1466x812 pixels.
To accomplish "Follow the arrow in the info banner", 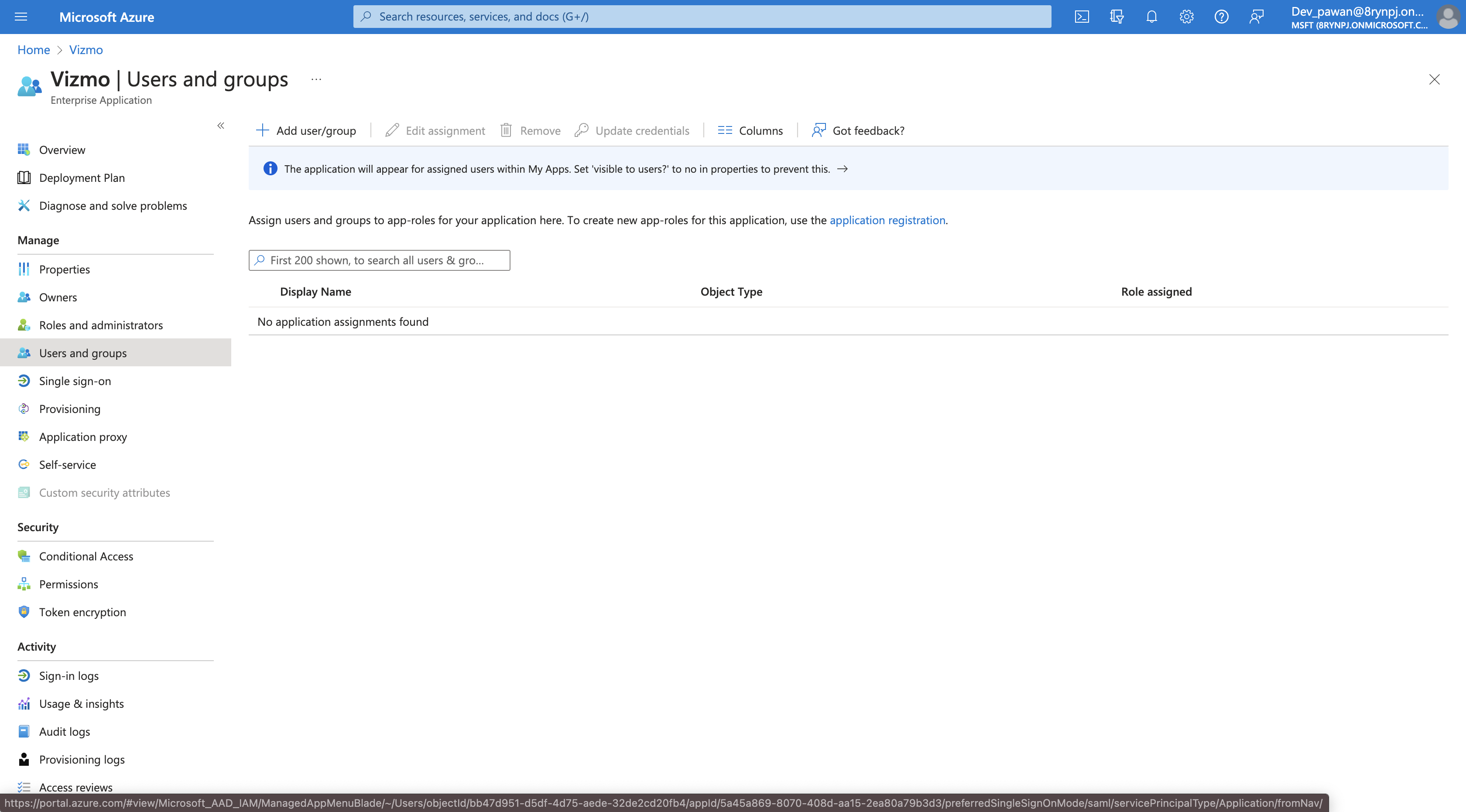I will click(843, 169).
